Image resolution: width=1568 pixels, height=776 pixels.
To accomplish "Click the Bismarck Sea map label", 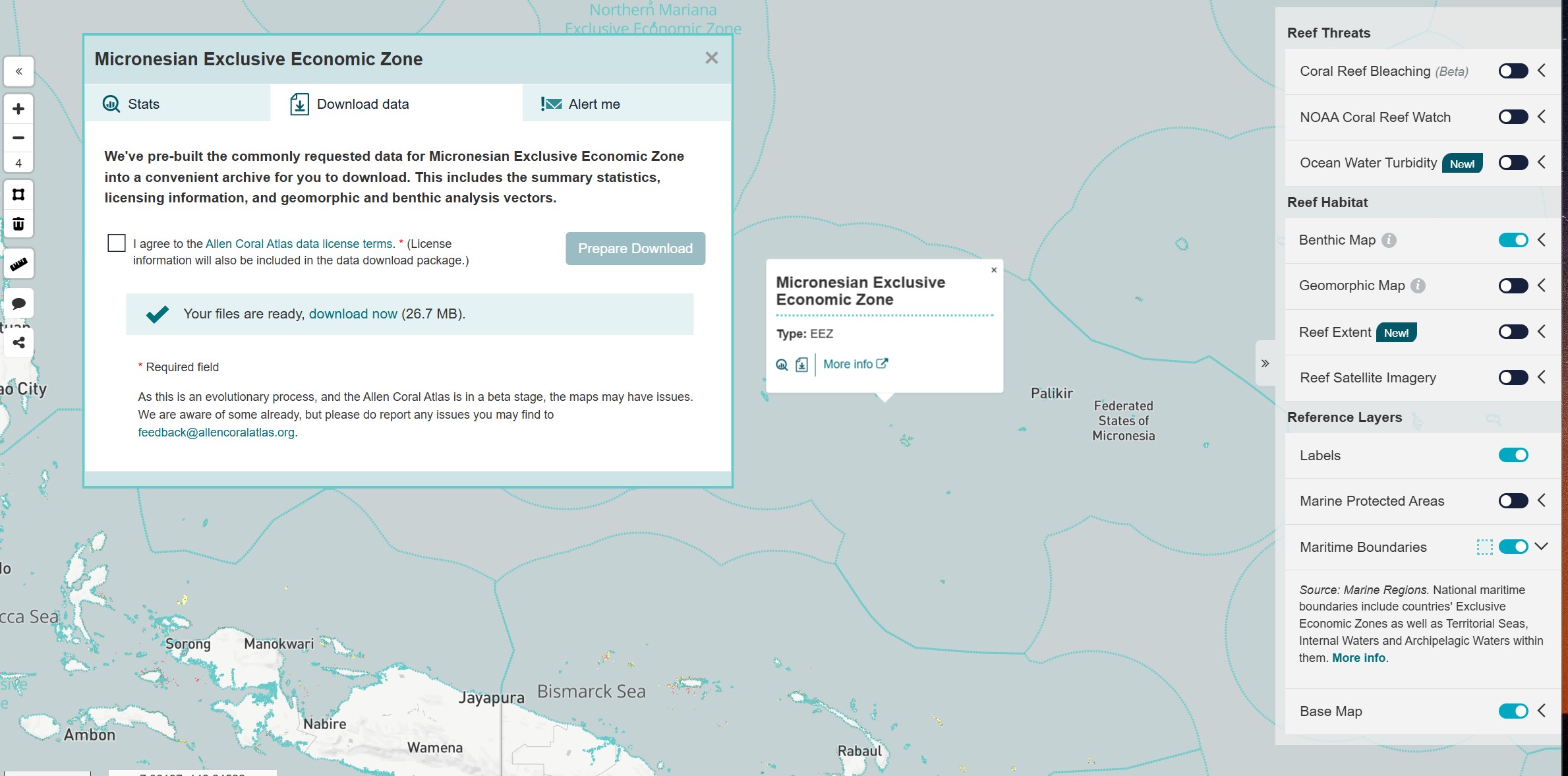I will (x=591, y=692).
